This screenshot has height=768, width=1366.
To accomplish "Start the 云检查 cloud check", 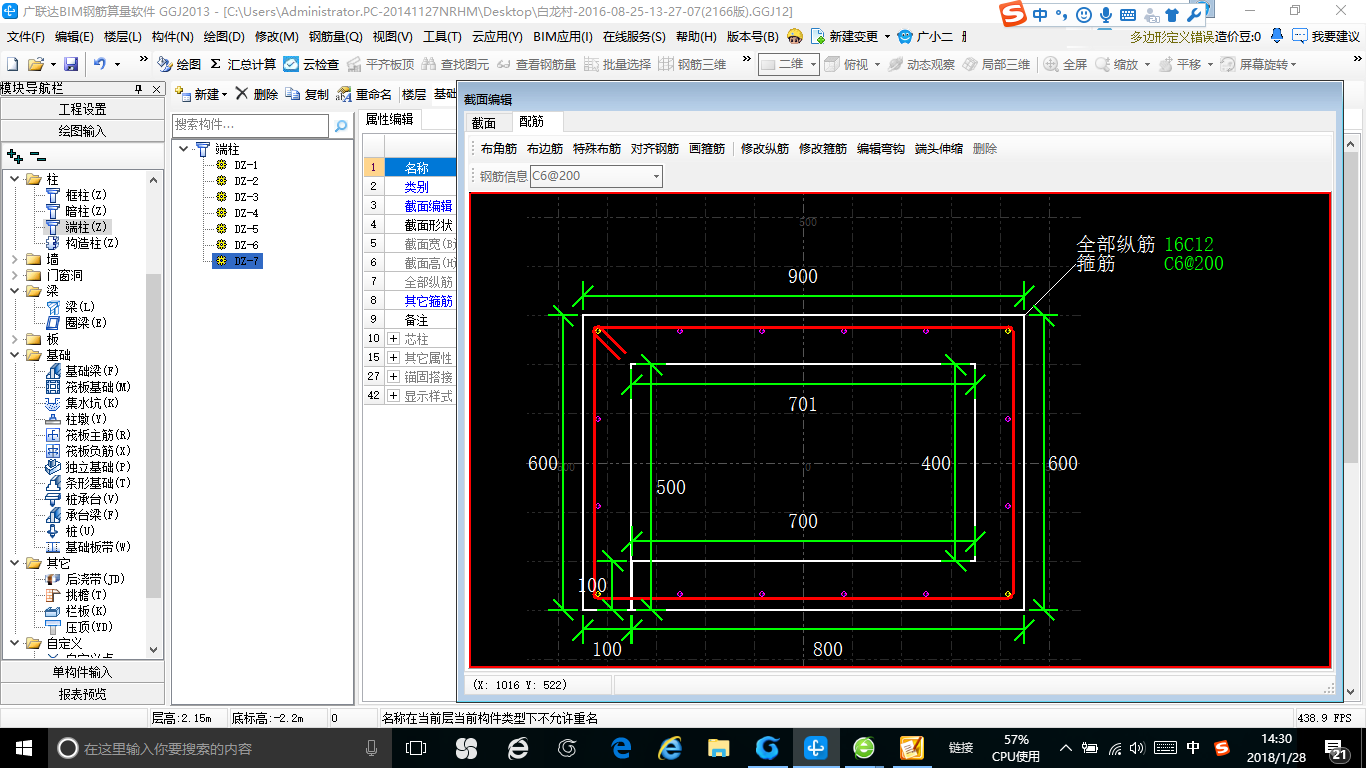I will [x=311, y=64].
